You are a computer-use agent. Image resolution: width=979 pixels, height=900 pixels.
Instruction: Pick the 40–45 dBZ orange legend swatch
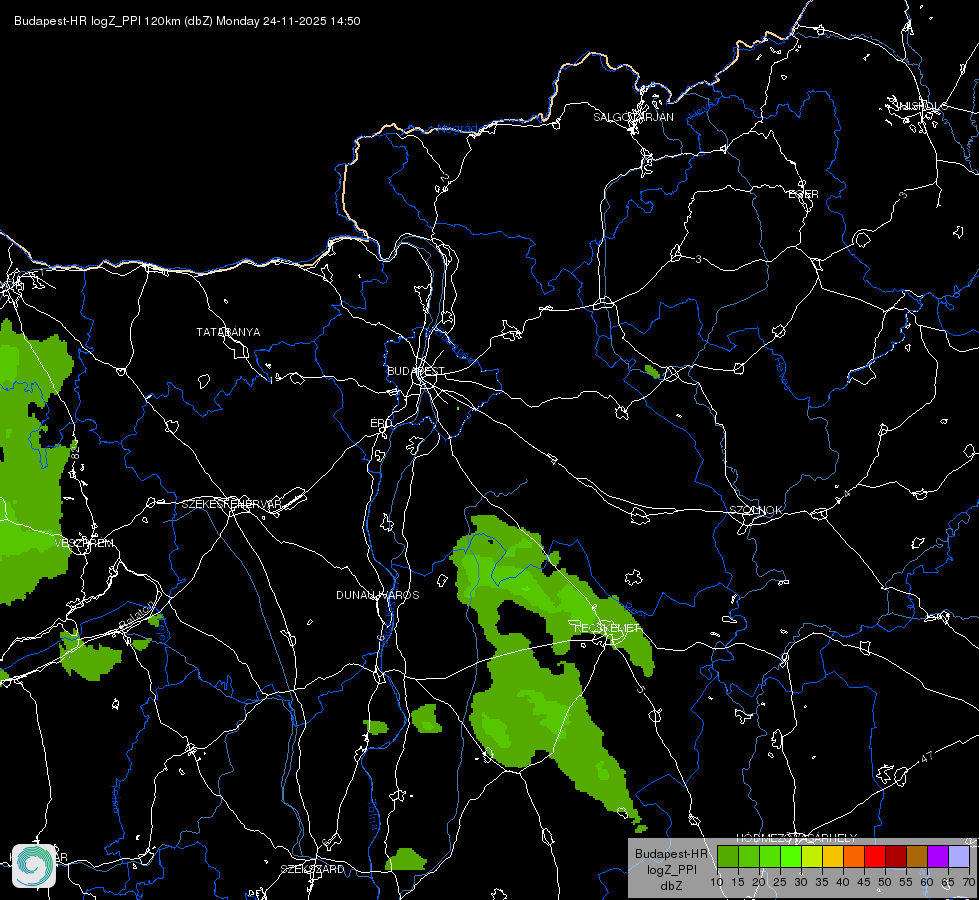click(x=854, y=856)
